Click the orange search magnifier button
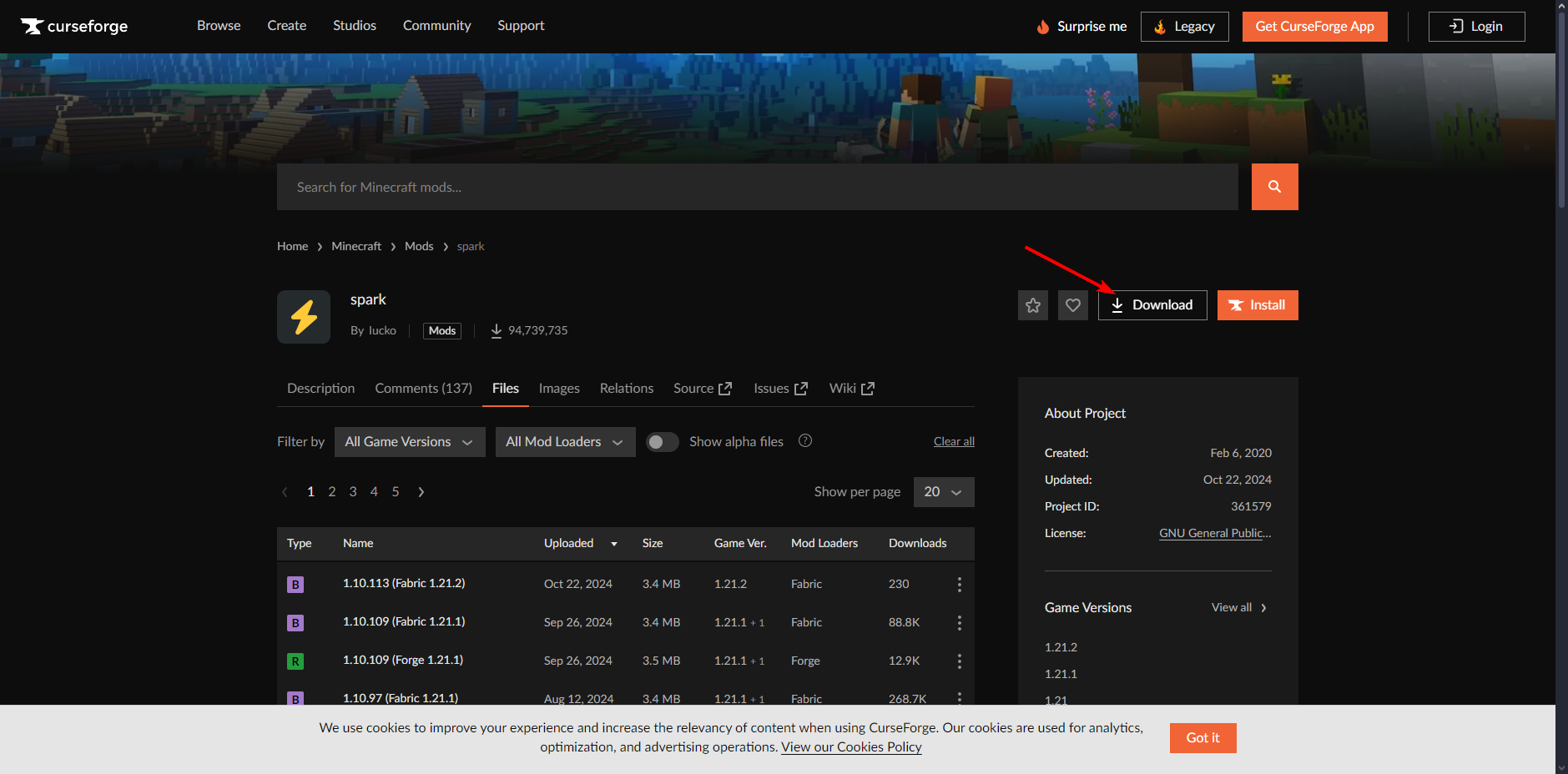Screen dimensions: 1568x774 click(x=1274, y=187)
